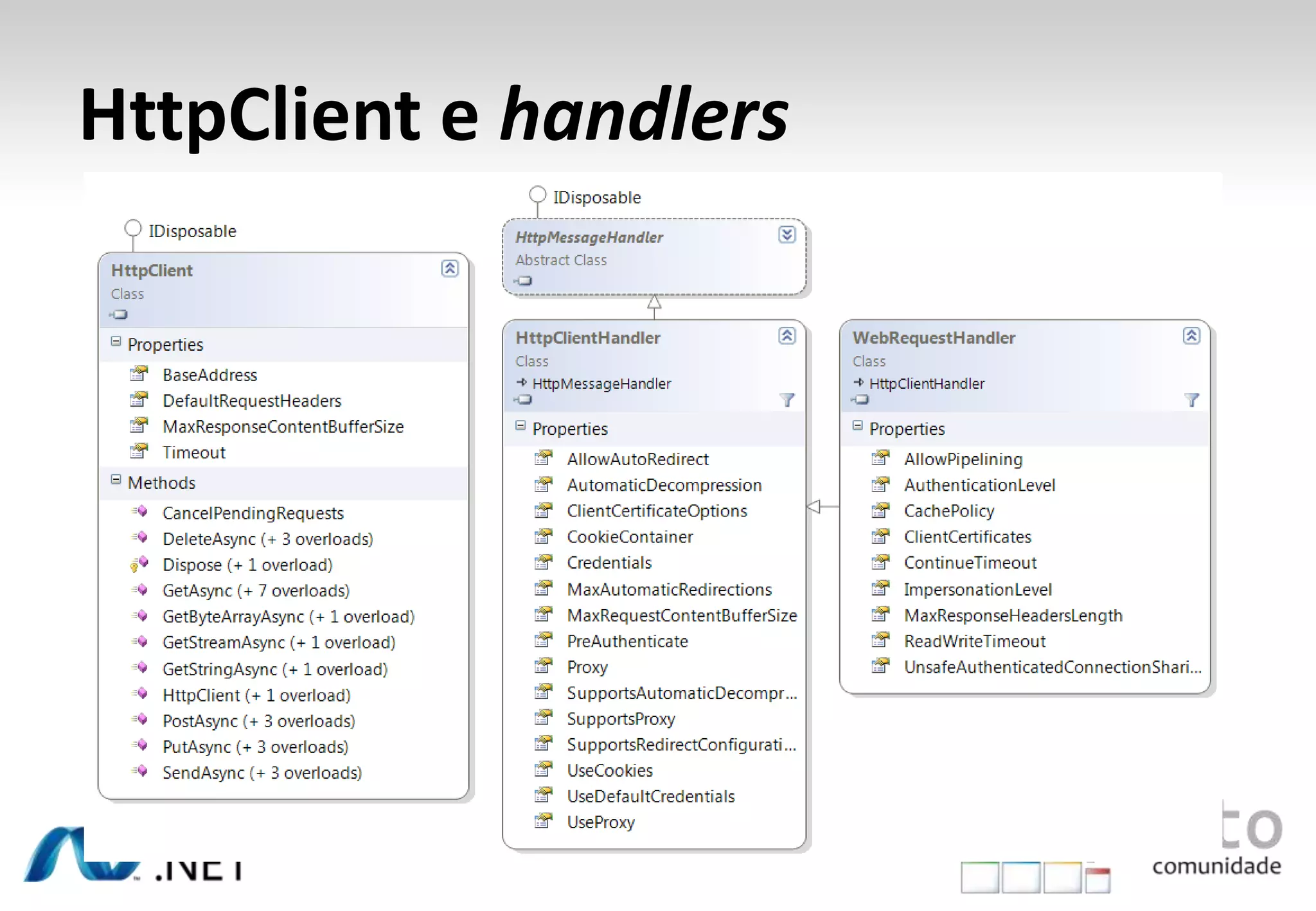Collapse WebRequestHandler Properties section
The image size is (1316, 911).
tap(857, 426)
